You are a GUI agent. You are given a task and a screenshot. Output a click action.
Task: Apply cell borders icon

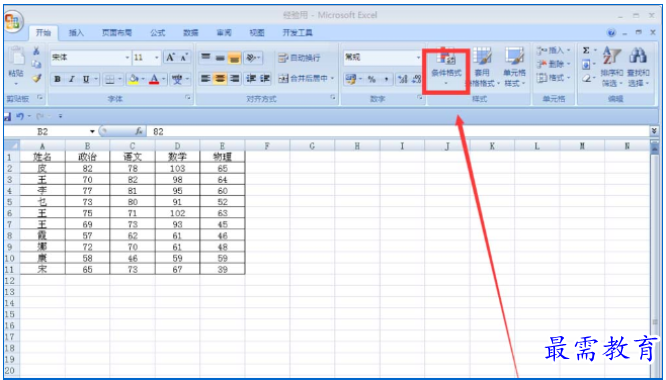110,79
